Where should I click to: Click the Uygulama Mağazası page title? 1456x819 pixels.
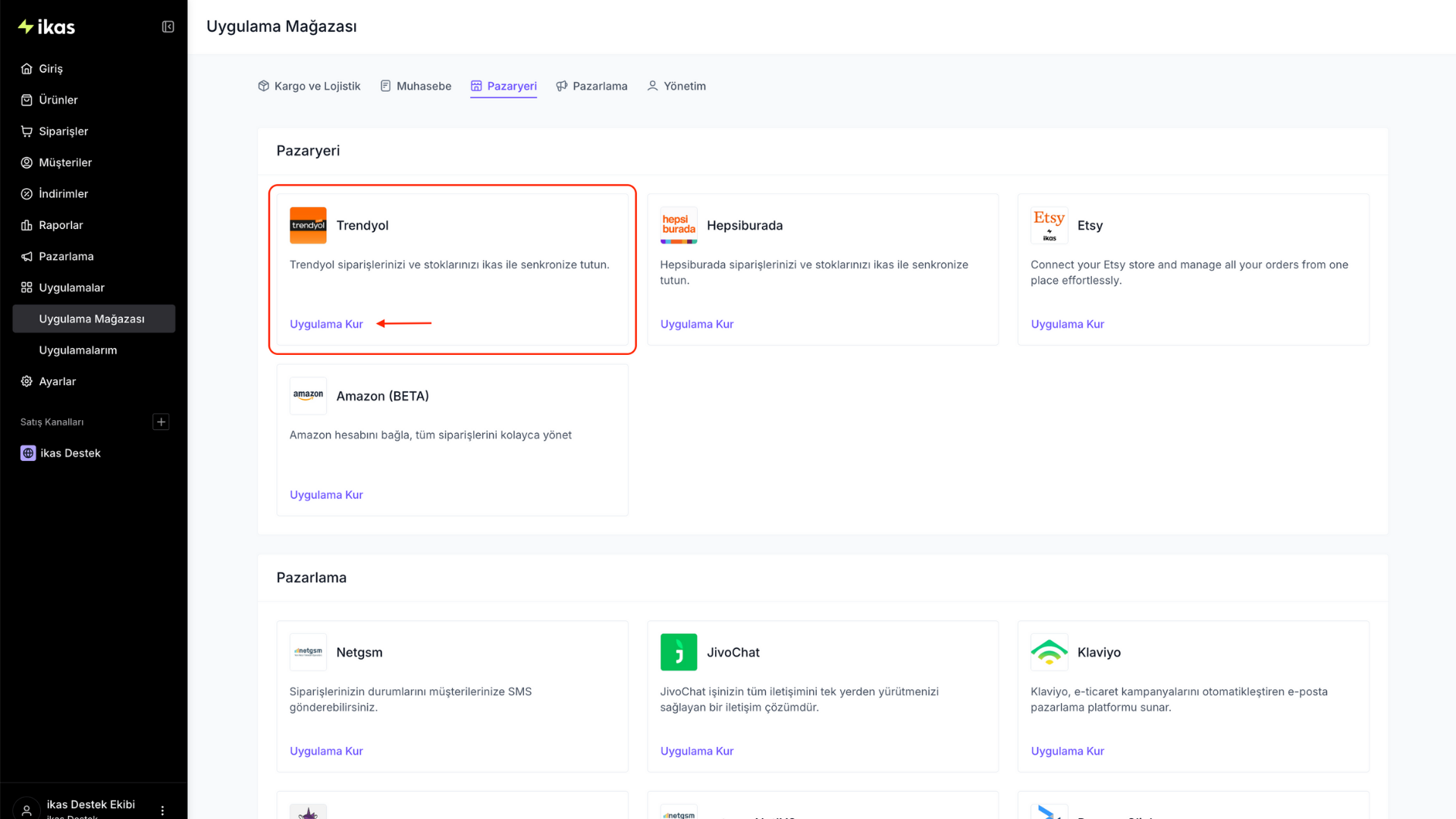(281, 27)
